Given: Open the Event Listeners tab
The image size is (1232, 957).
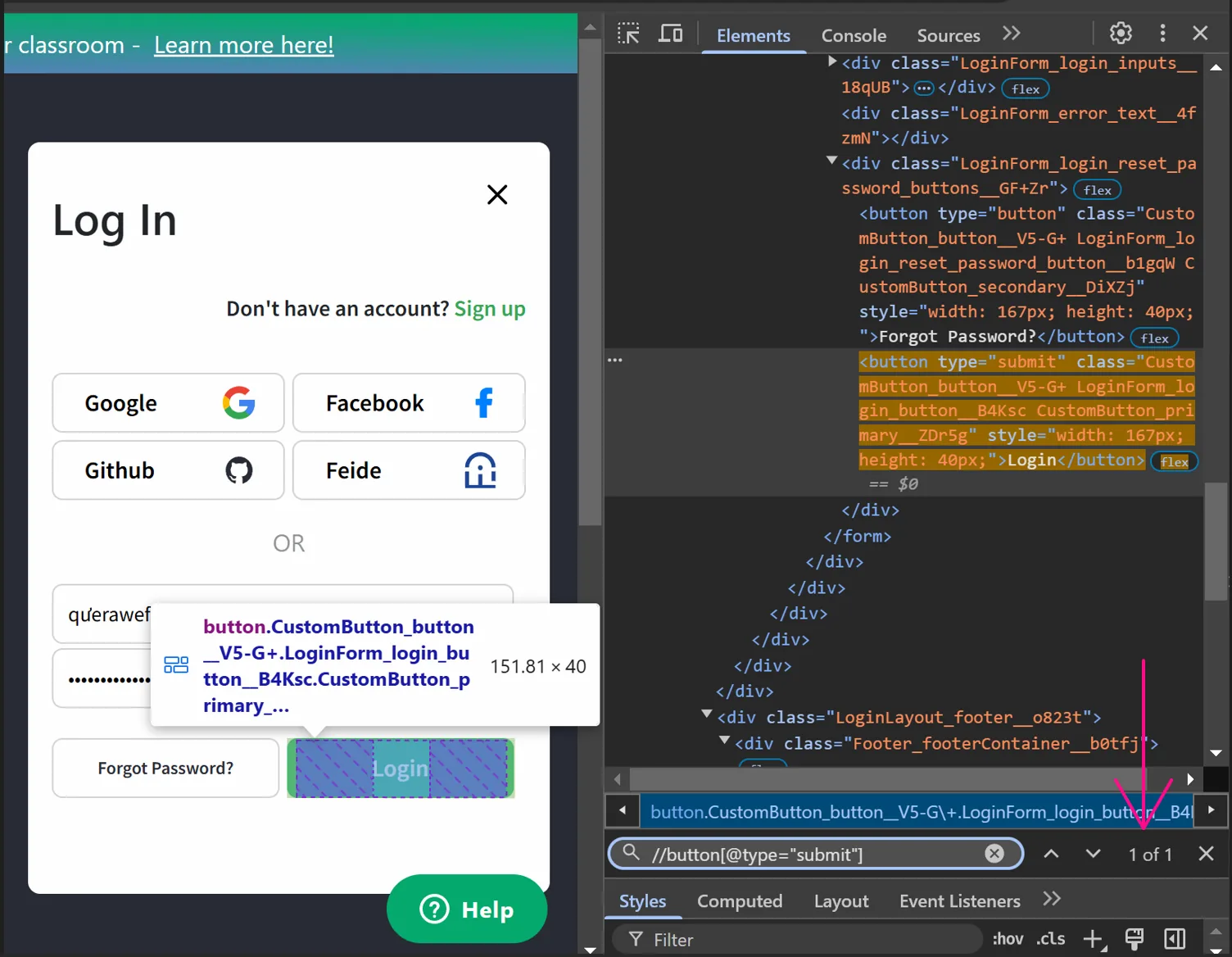Looking at the screenshot, I should [959, 900].
